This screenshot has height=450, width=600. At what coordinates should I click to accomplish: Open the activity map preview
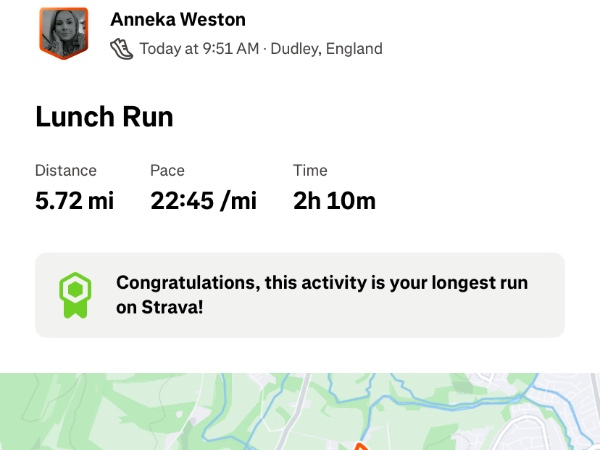tap(300, 412)
